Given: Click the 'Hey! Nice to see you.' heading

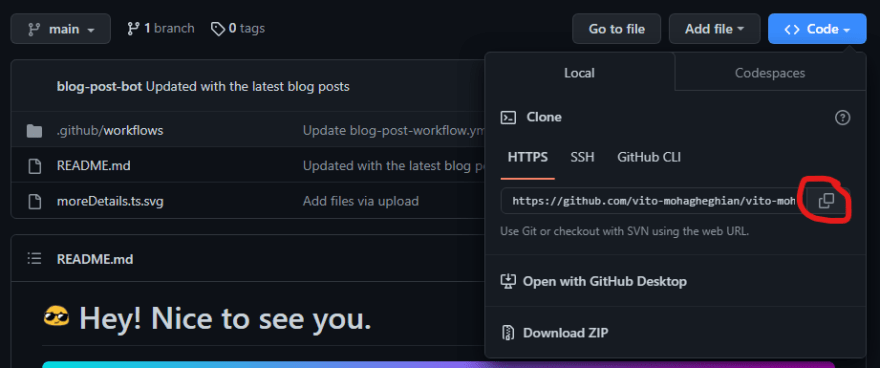Looking at the screenshot, I should (225, 319).
